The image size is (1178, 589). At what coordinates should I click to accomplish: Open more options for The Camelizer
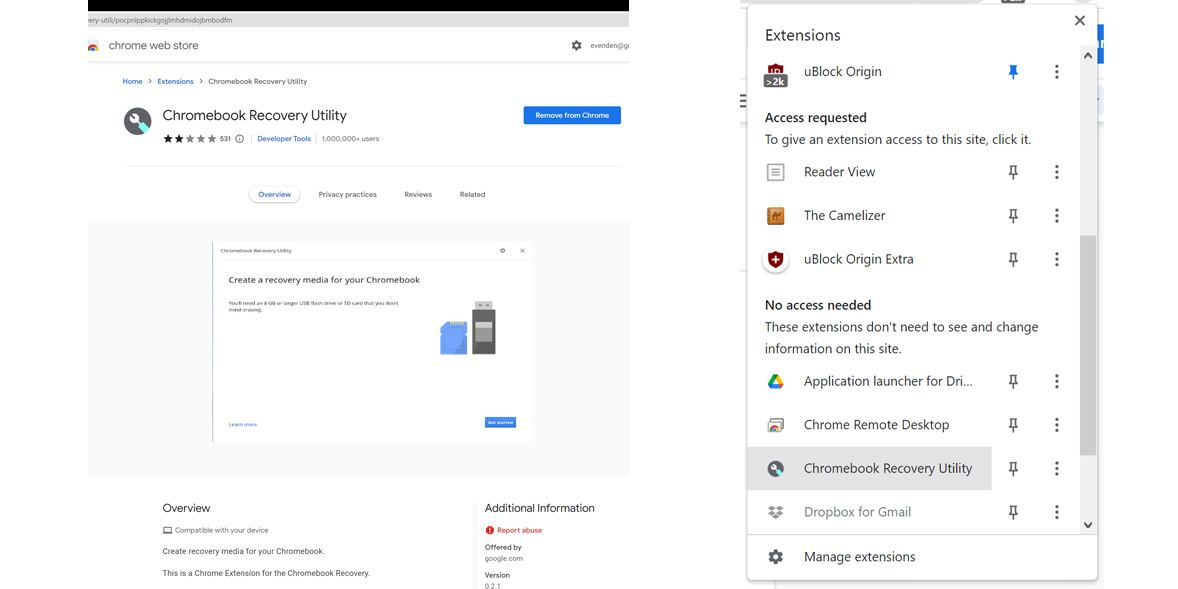click(1056, 216)
